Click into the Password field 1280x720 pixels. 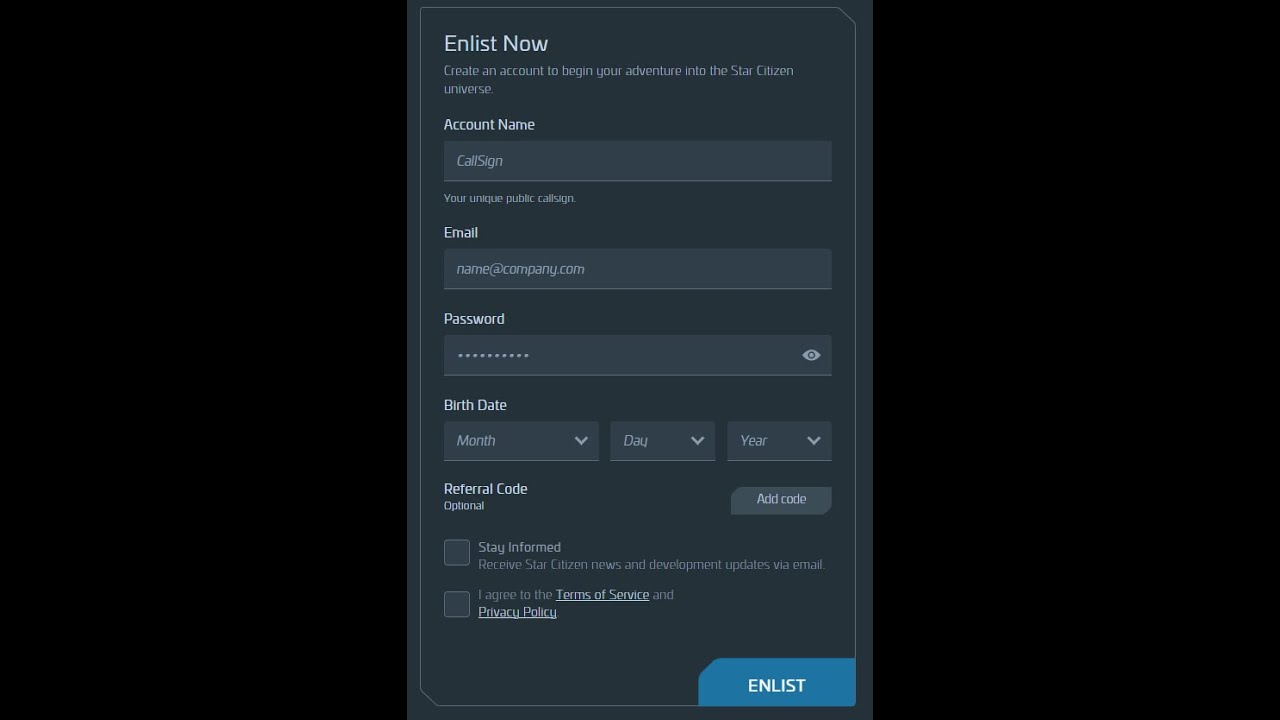click(x=620, y=355)
